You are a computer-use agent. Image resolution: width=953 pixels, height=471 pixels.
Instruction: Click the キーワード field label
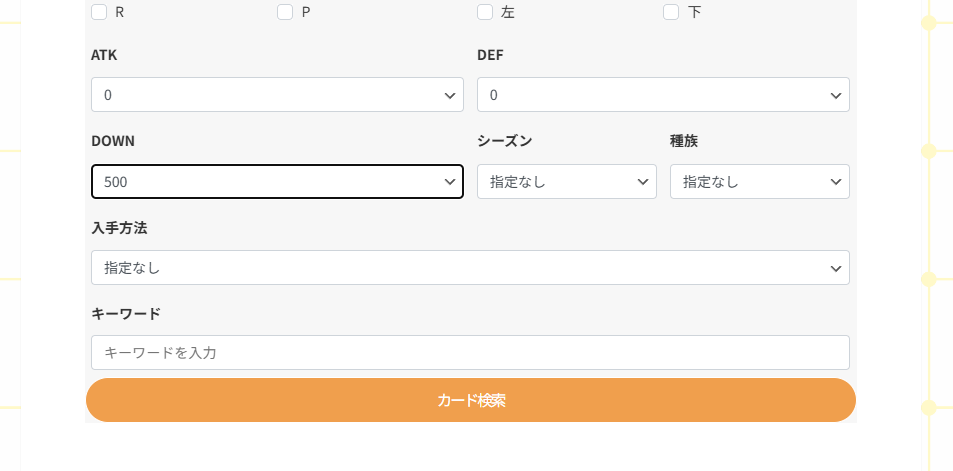126,314
